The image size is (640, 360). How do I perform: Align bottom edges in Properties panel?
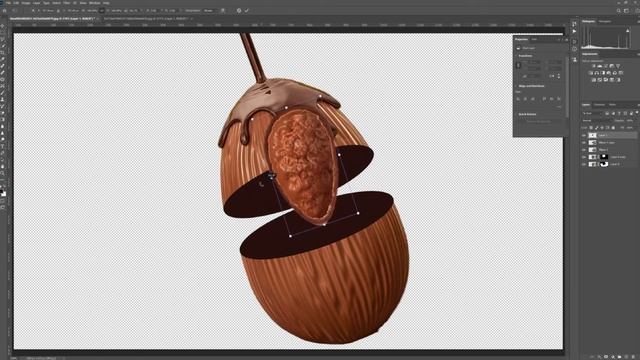pos(559,99)
